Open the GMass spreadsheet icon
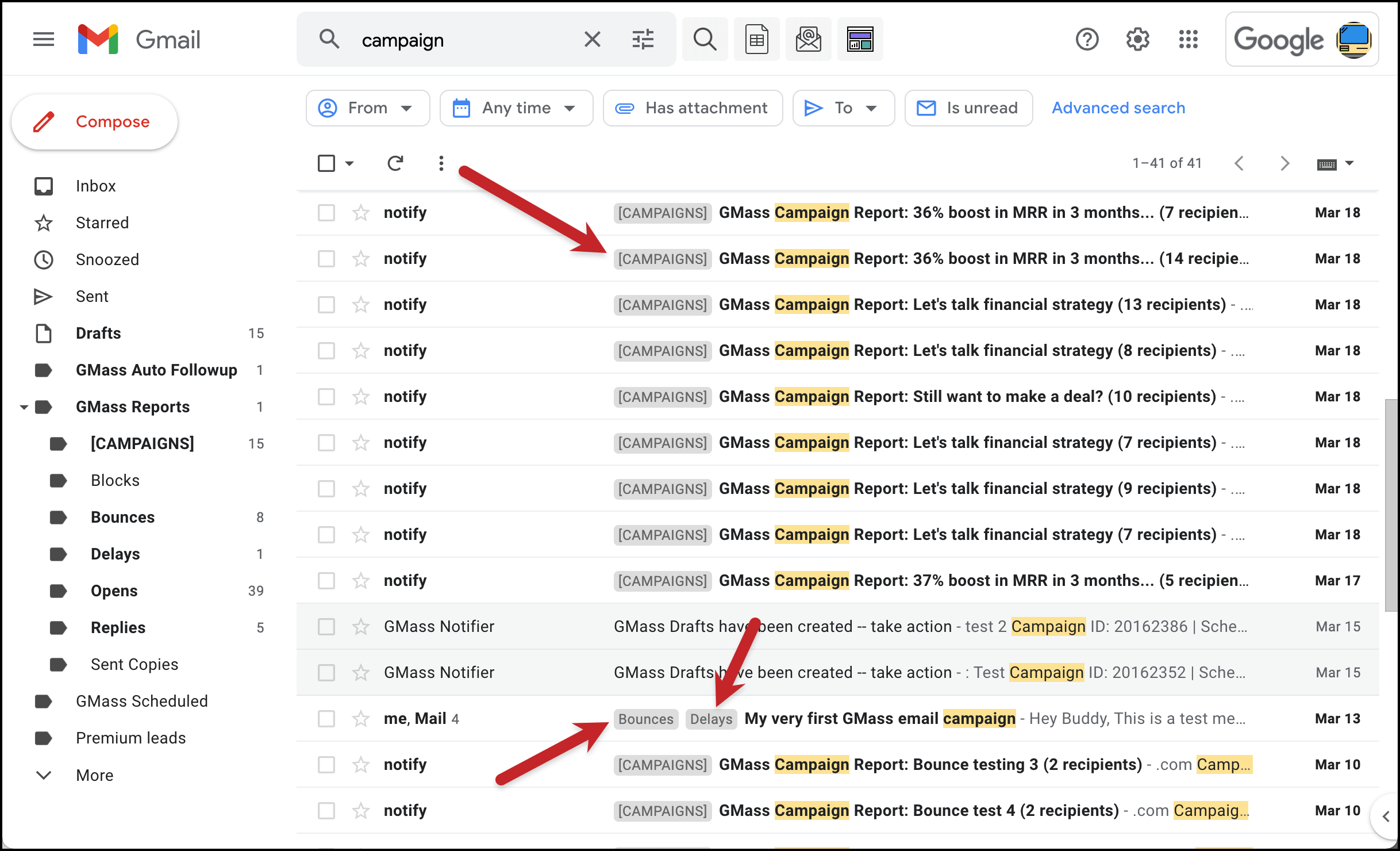The image size is (1400, 851). 756,40
